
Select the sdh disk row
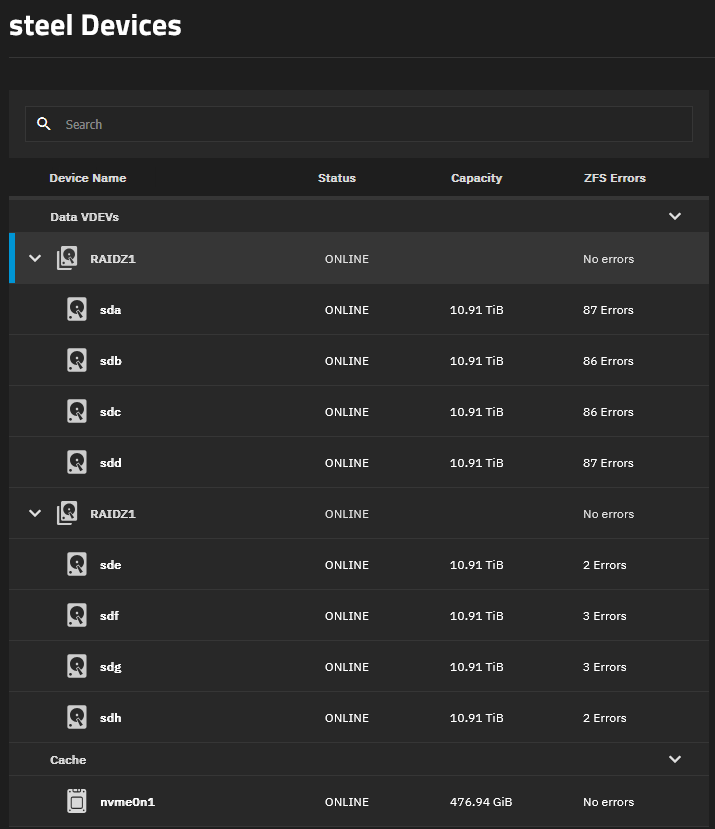tap(360, 718)
